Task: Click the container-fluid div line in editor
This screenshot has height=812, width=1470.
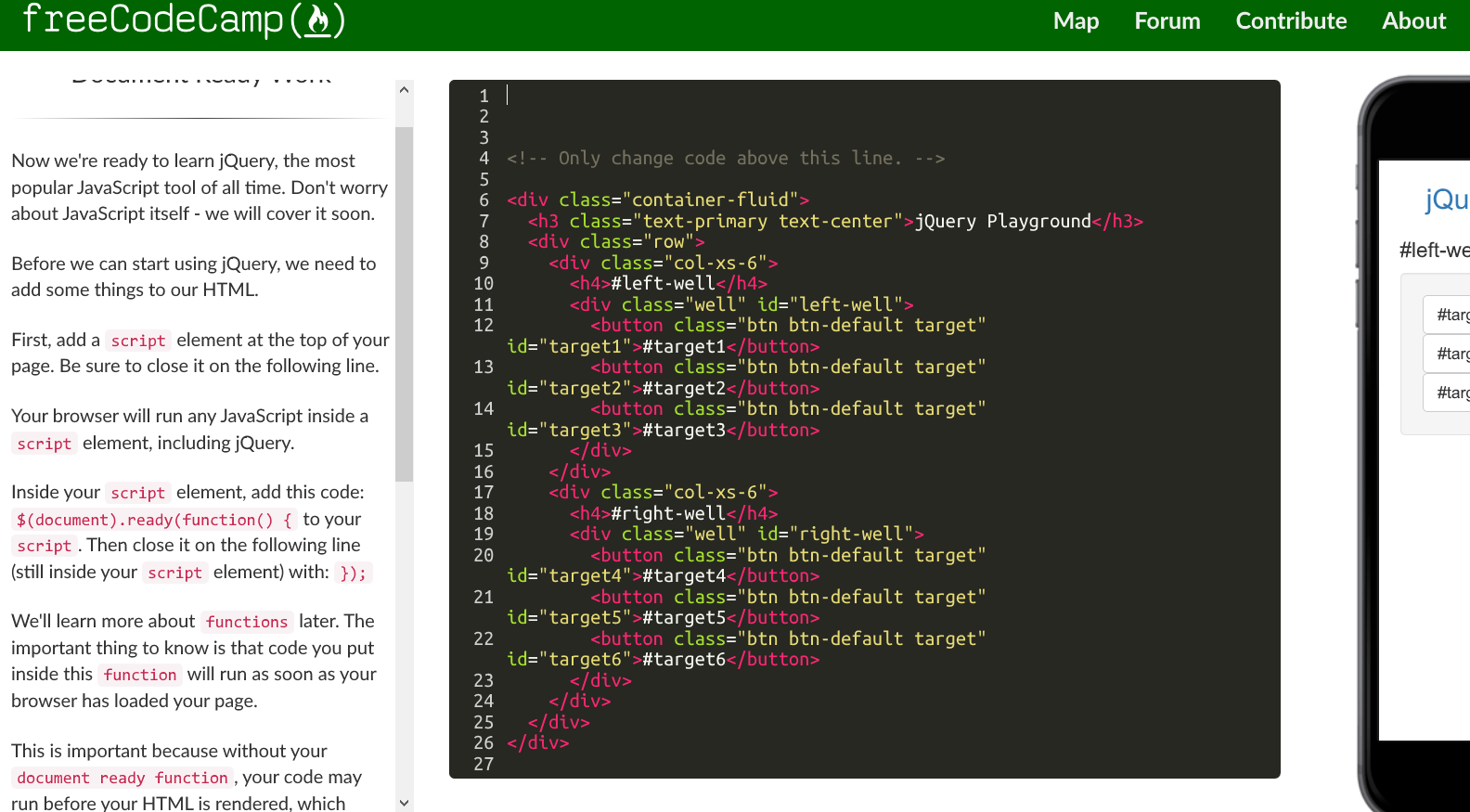Action: [x=657, y=200]
